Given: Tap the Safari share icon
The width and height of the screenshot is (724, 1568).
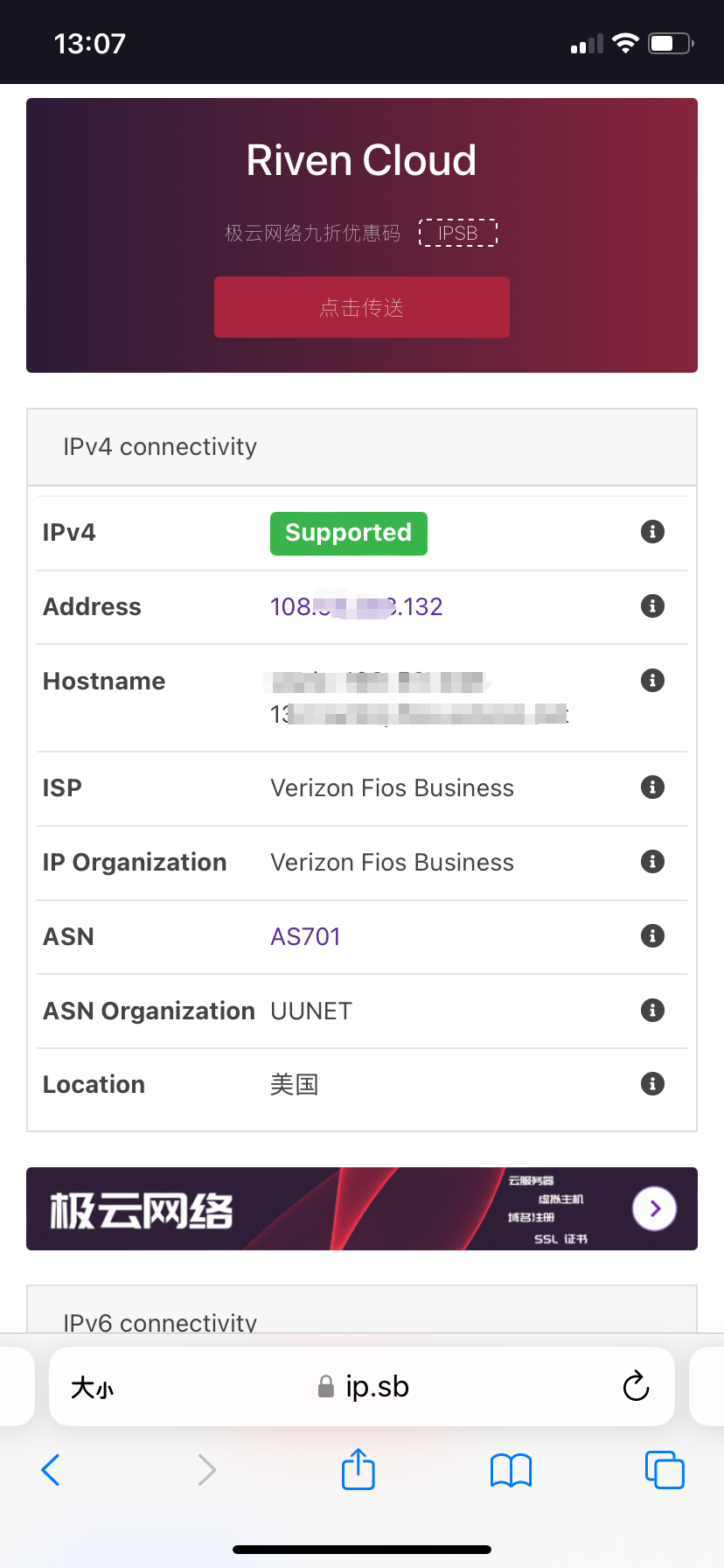Looking at the screenshot, I should pos(358,1469).
